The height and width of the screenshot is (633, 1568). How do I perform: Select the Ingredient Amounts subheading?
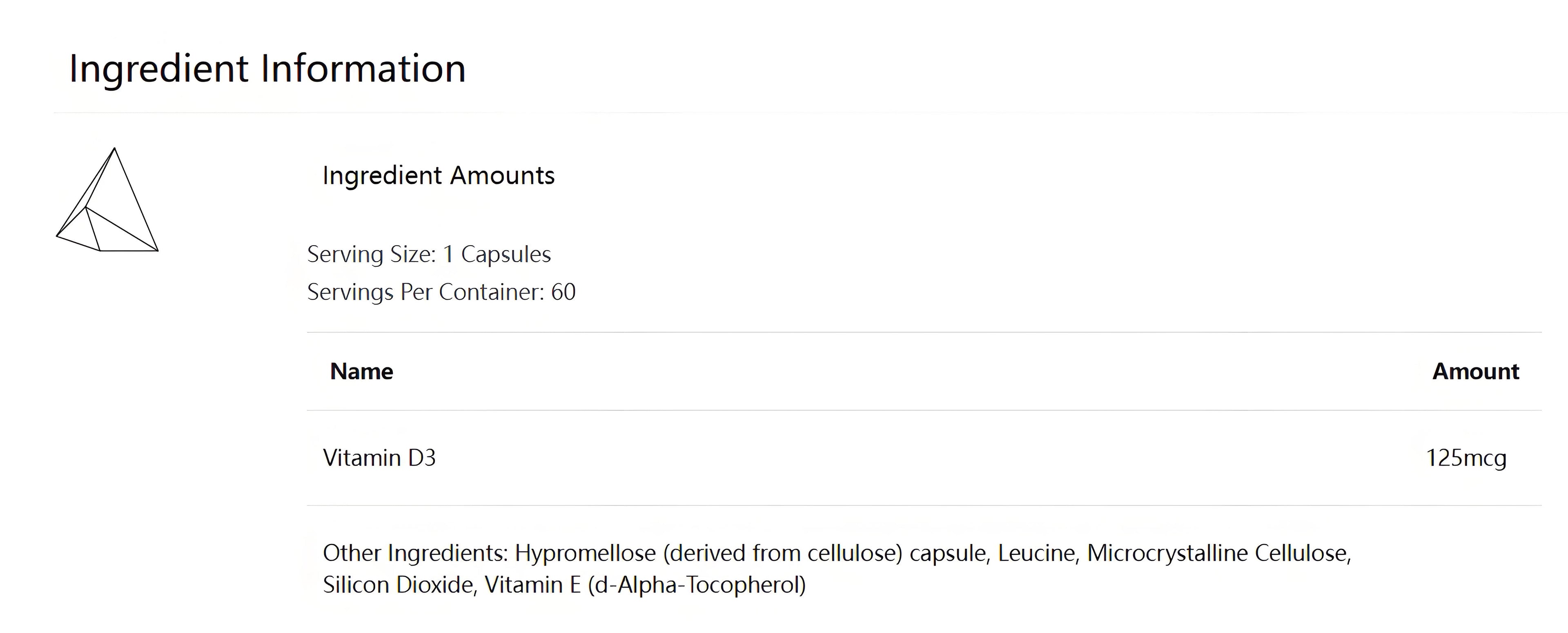tap(438, 175)
